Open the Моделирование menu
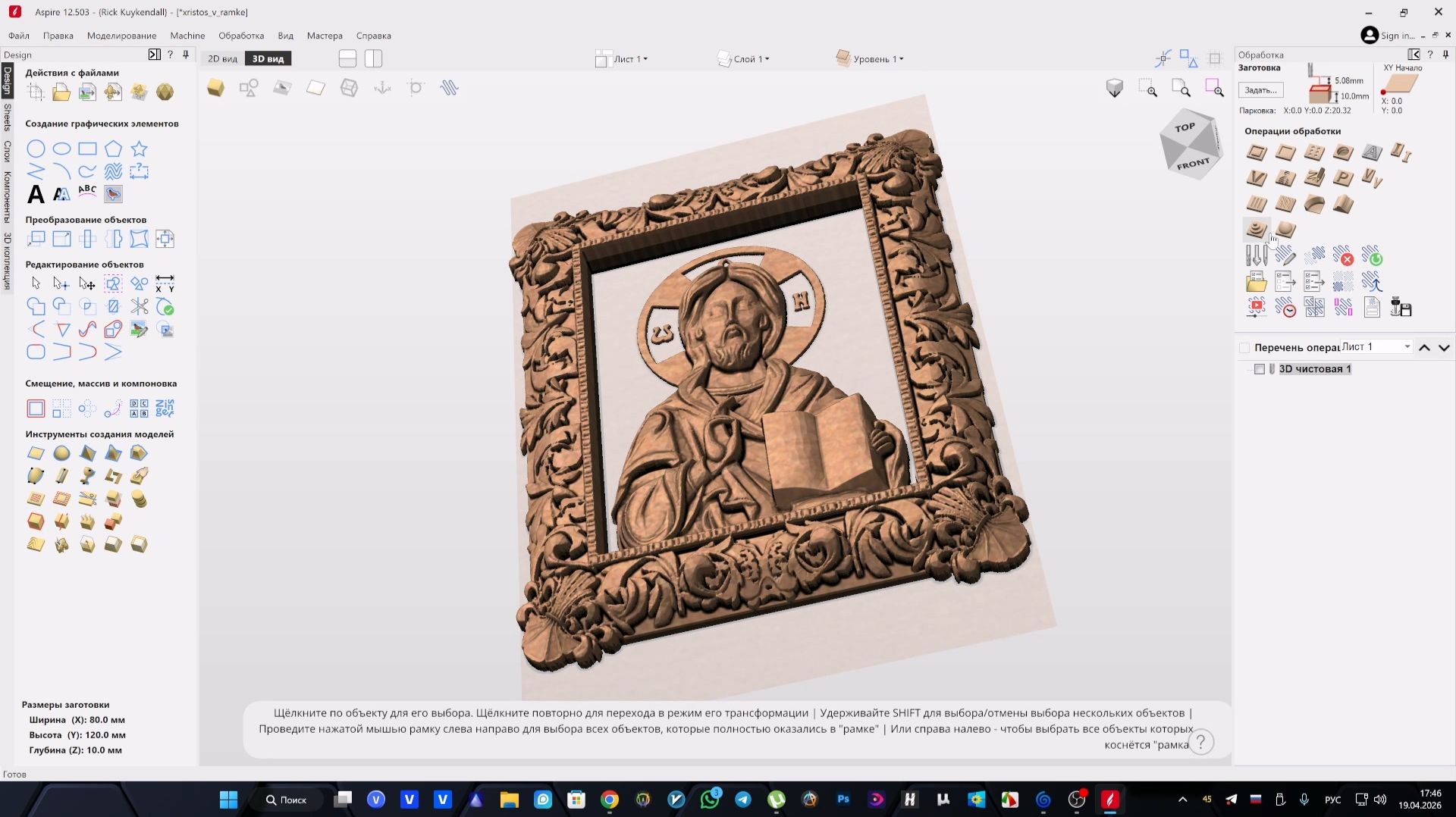 [x=121, y=36]
